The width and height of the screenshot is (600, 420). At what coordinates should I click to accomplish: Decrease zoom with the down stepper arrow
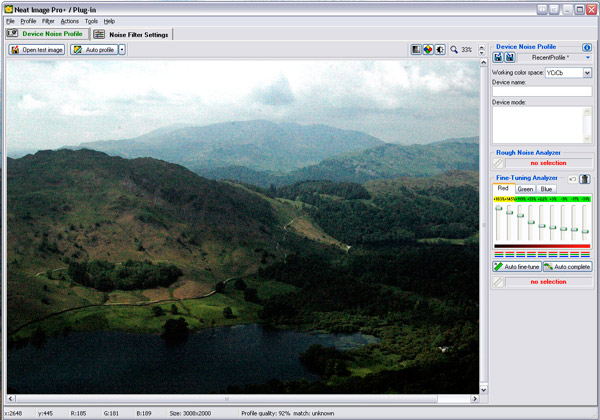(481, 52)
